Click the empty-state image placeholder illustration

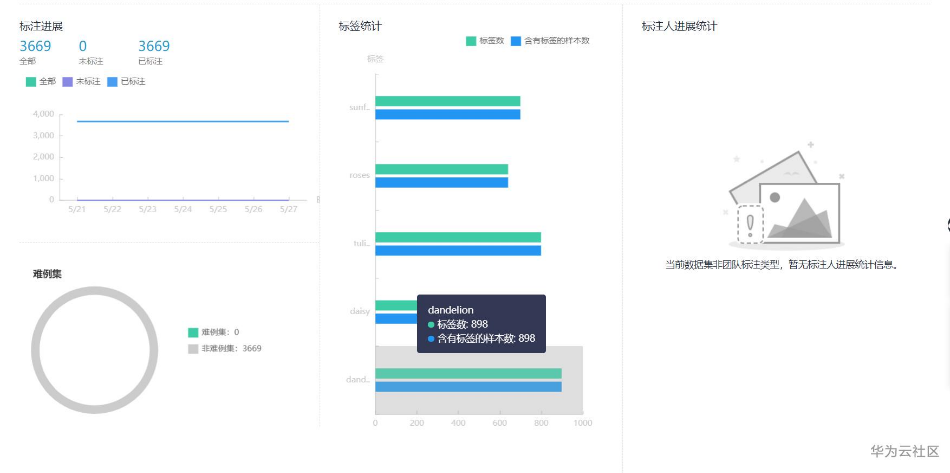[x=786, y=197]
